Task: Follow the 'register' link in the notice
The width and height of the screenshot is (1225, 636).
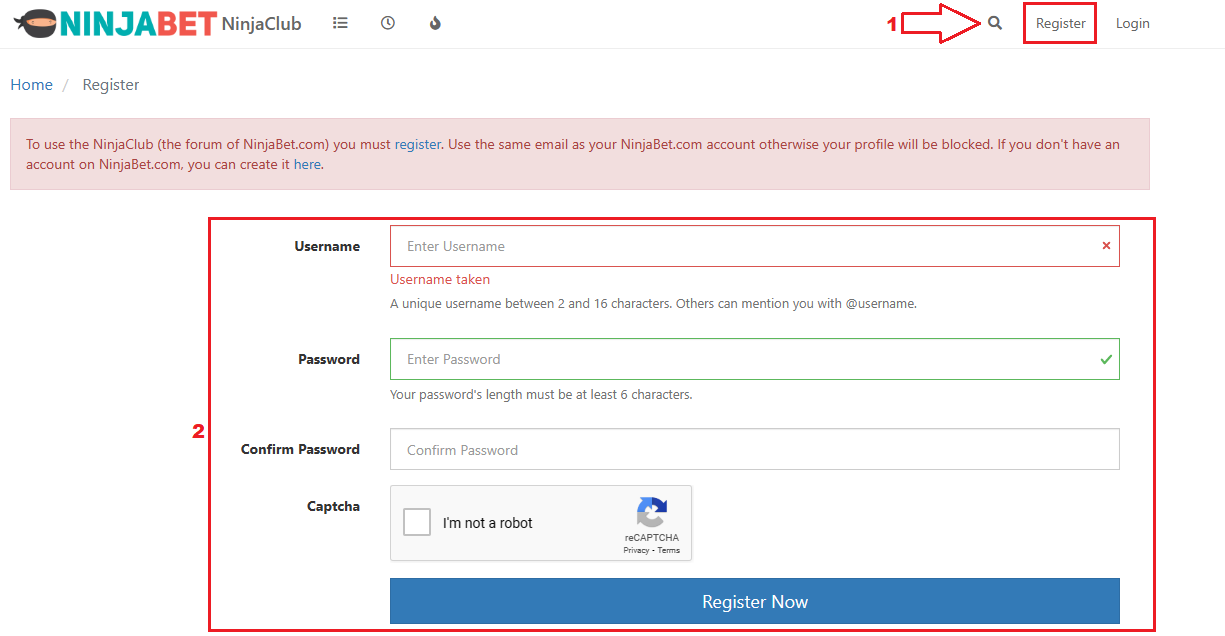Action: click(x=417, y=144)
